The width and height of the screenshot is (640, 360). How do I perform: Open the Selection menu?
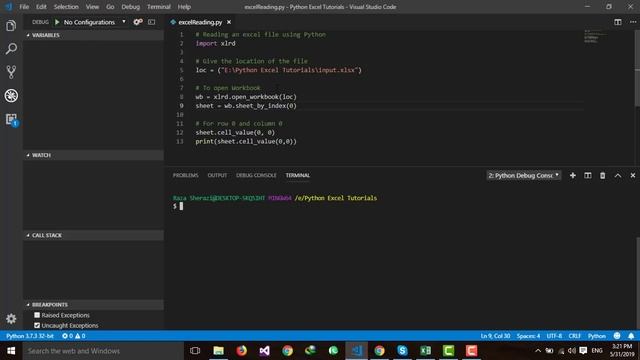[x=66, y=7]
